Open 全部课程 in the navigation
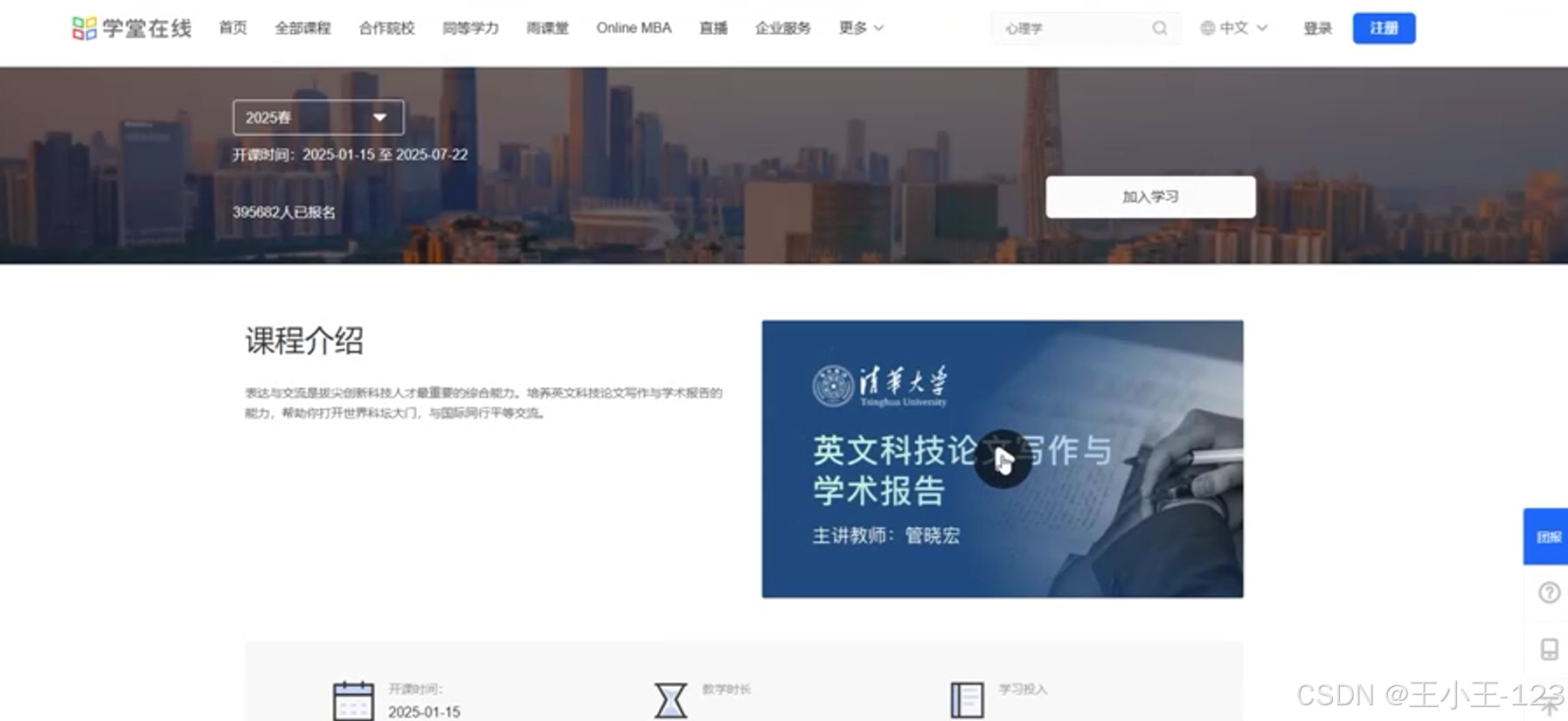Screen dimensions: 1568x721 pyautogui.click(x=302, y=28)
